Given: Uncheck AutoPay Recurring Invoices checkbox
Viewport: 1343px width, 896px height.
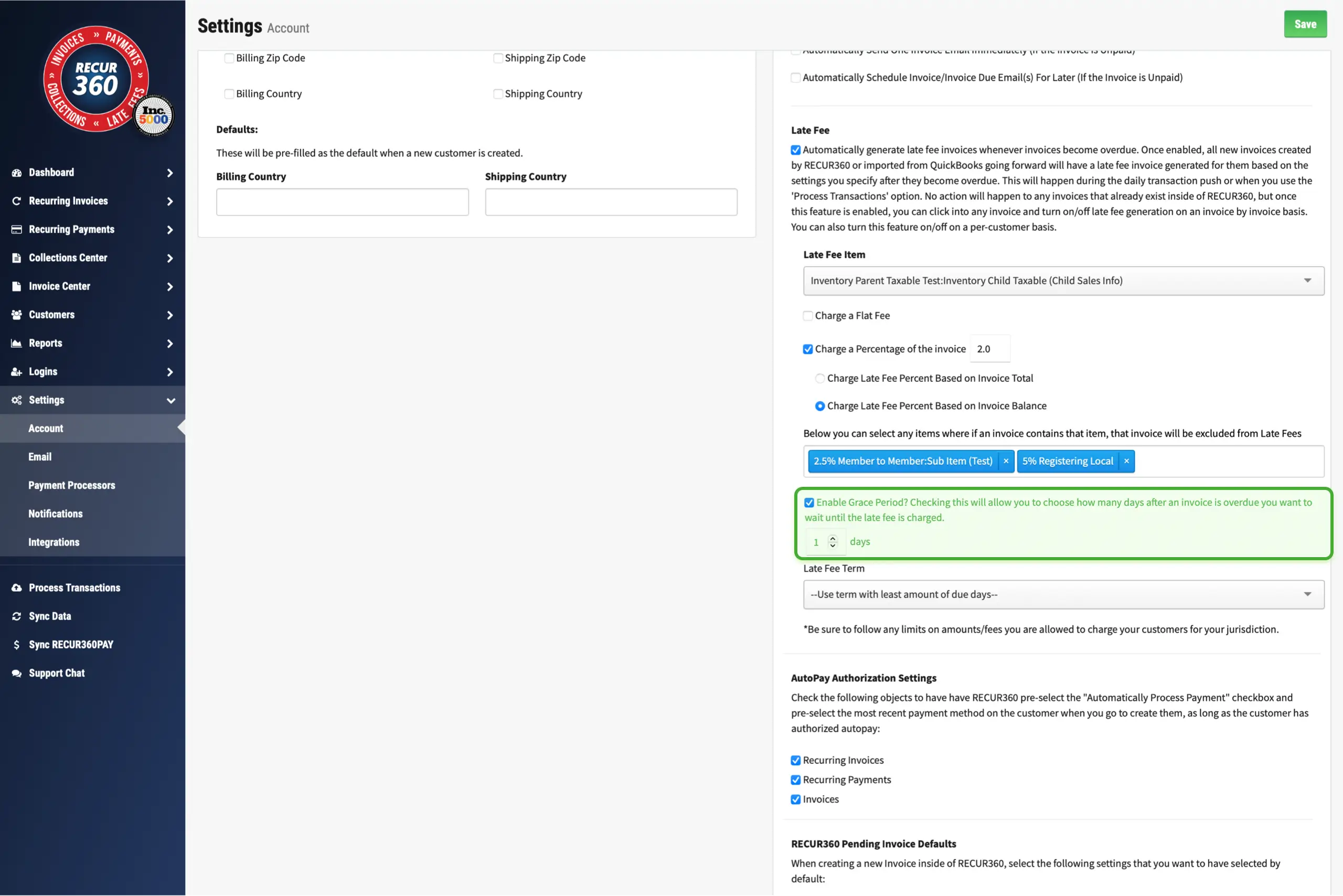Looking at the screenshot, I should (x=795, y=761).
